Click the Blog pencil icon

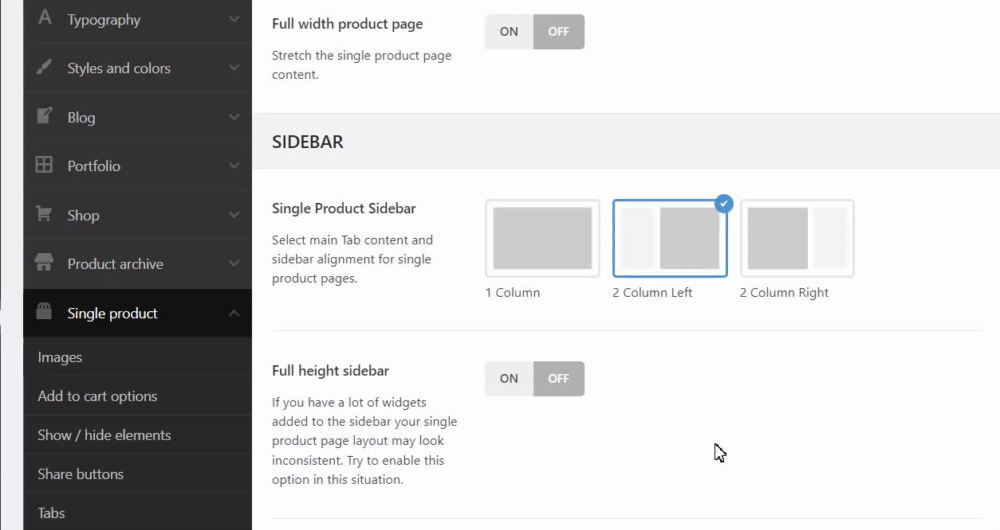coord(44,117)
